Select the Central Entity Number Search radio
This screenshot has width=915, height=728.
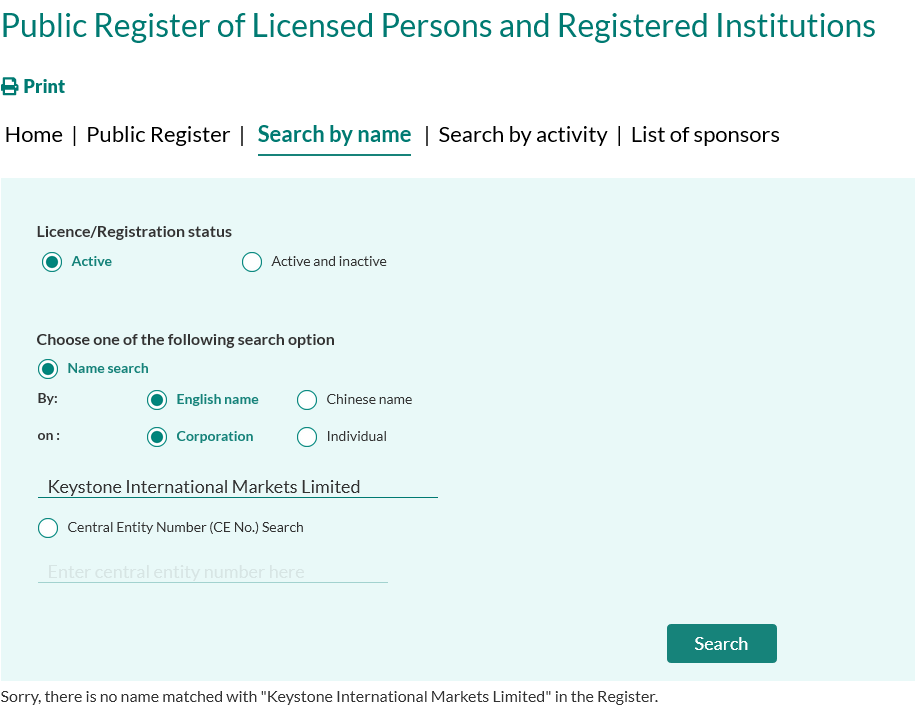click(48, 528)
